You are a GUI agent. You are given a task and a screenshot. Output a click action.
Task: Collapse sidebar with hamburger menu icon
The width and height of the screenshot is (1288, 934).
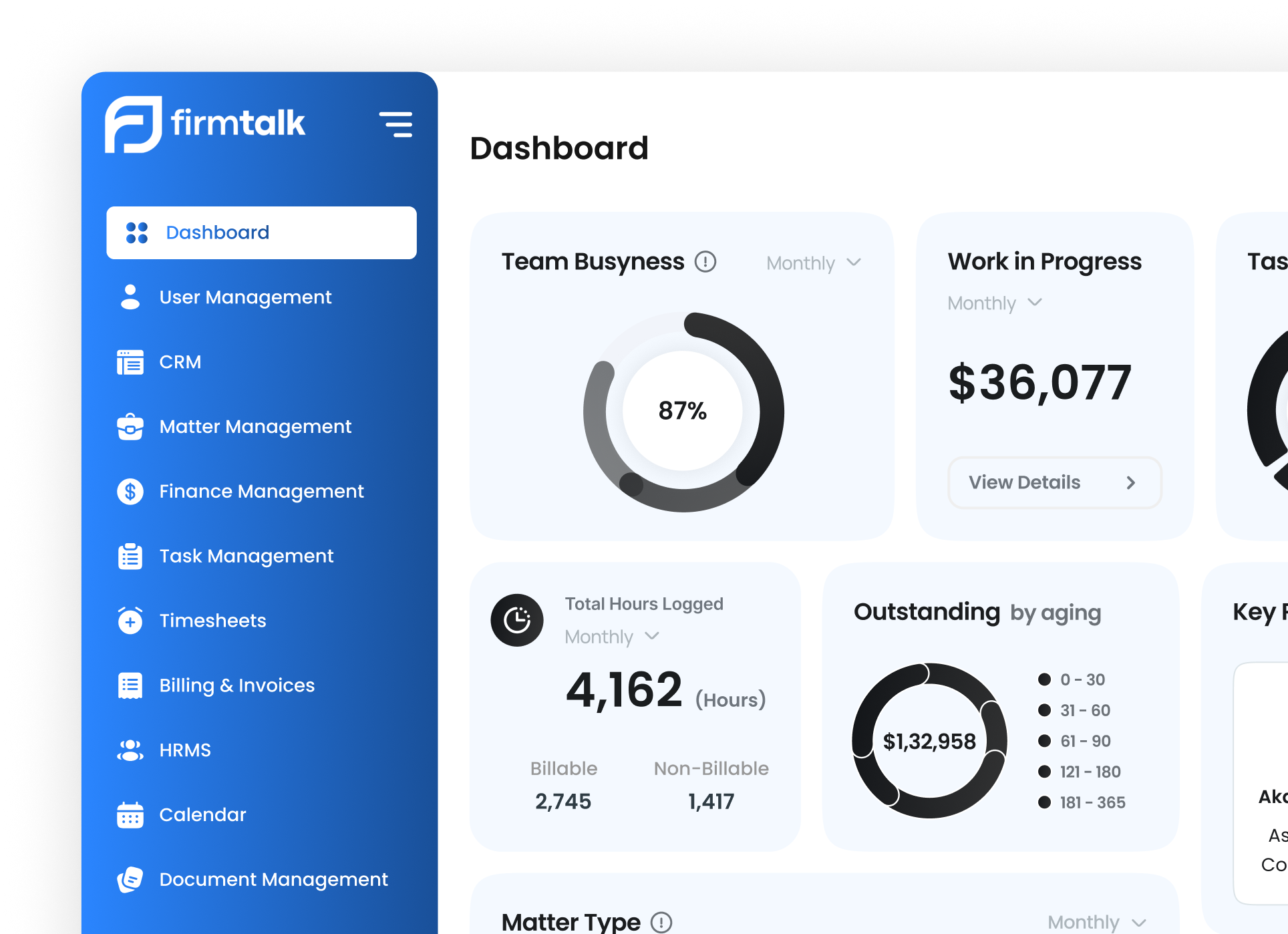pos(396,124)
